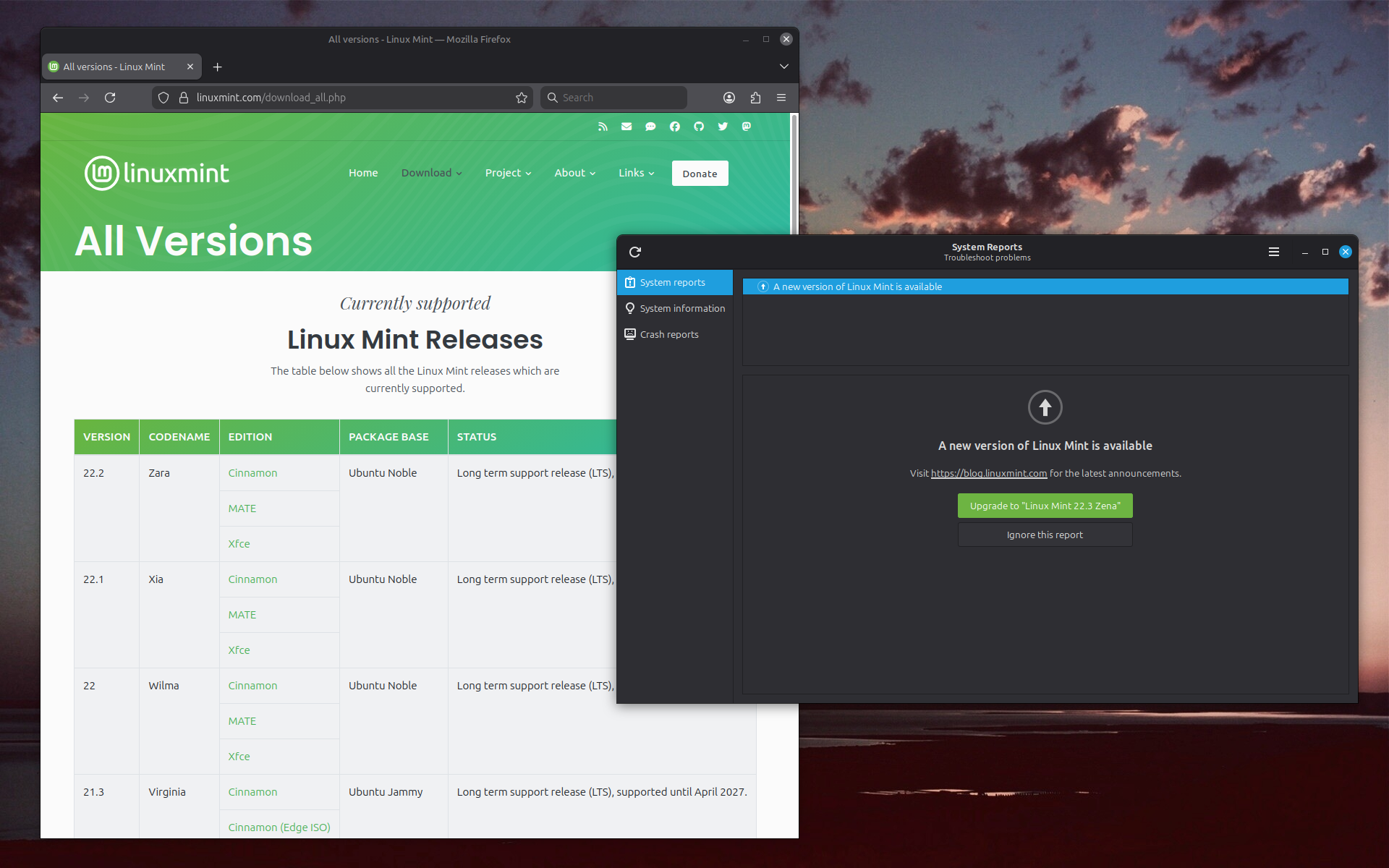1389x868 pixels.
Task: Bookmark page with the star icon
Action: 521,98
